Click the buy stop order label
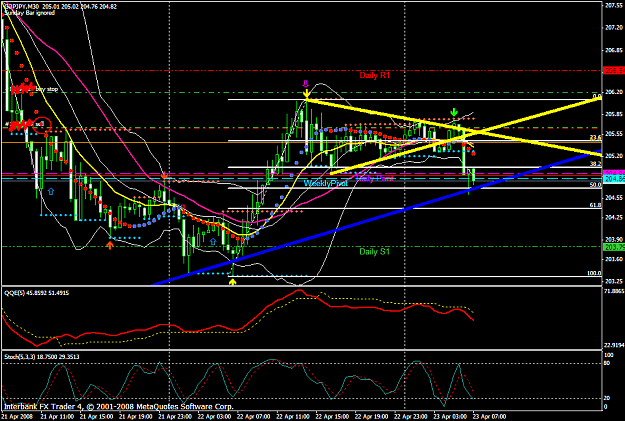Image resolution: width=625 pixels, height=421 pixels. (x=46, y=89)
